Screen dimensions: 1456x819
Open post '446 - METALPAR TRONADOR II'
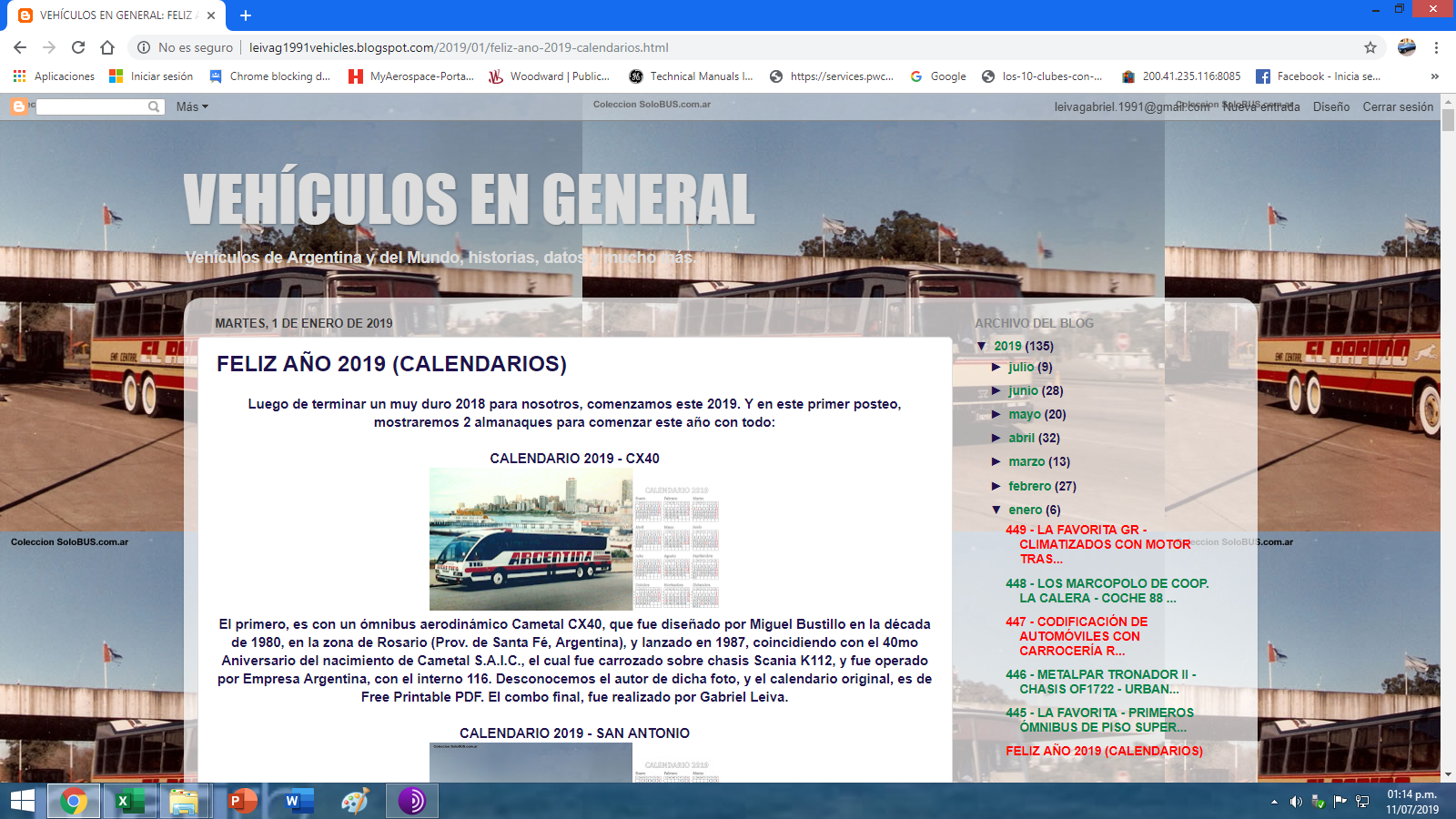(x=1101, y=682)
